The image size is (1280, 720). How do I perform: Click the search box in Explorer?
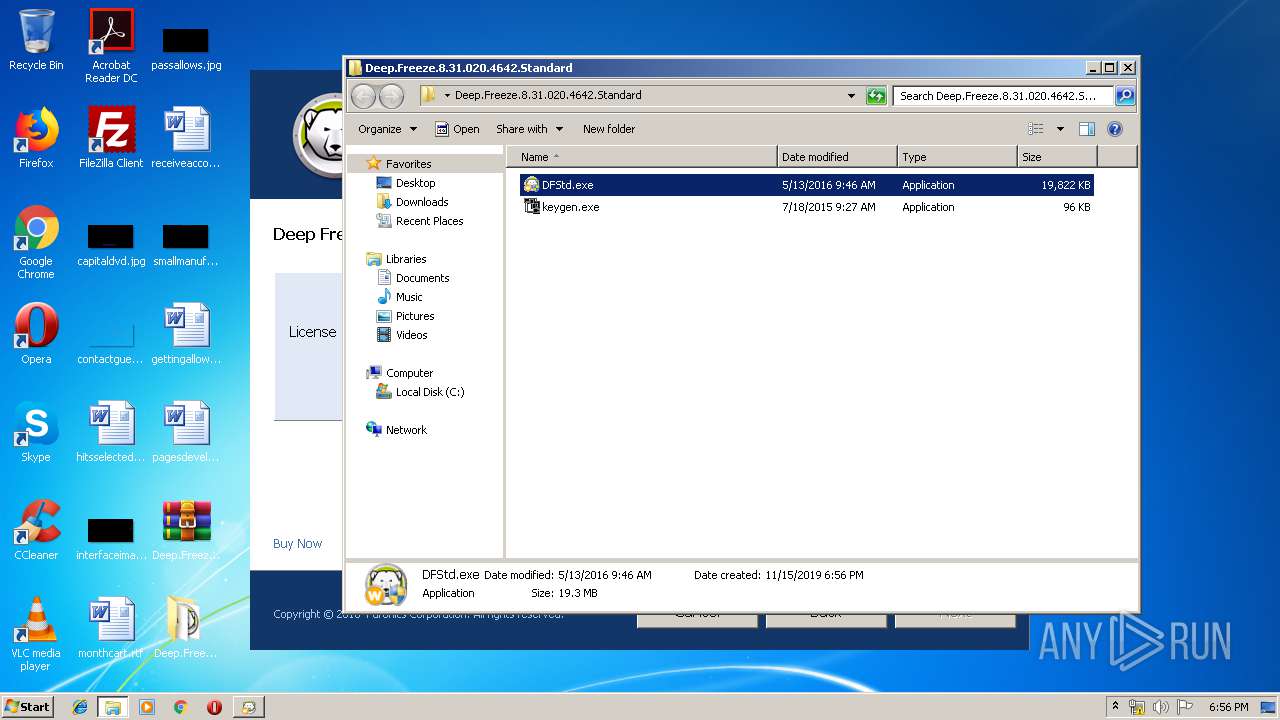[x=1003, y=96]
